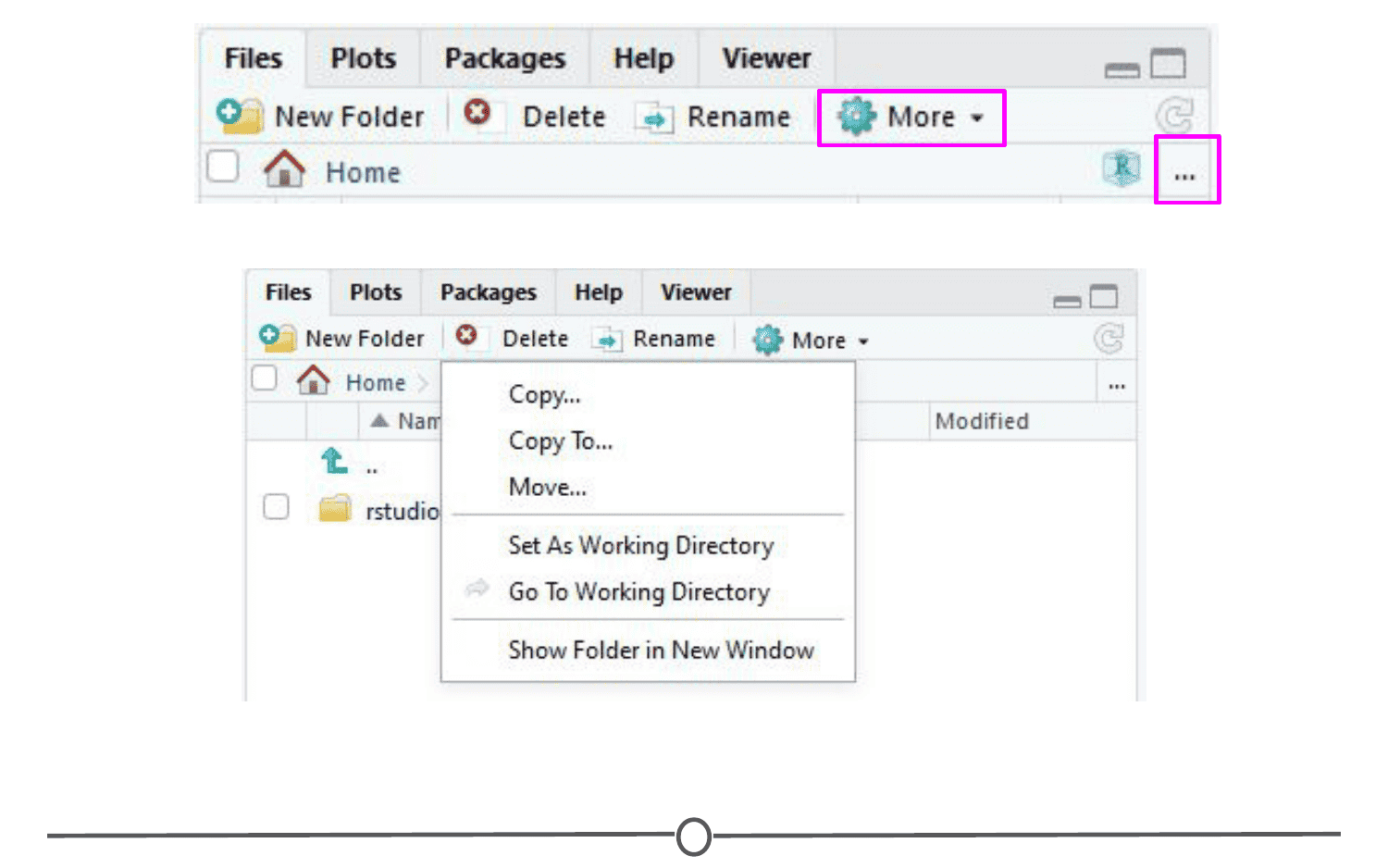The image size is (1388, 868).
Task: Tick the select-all checkbox in the menu-open panel
Action: click(265, 378)
